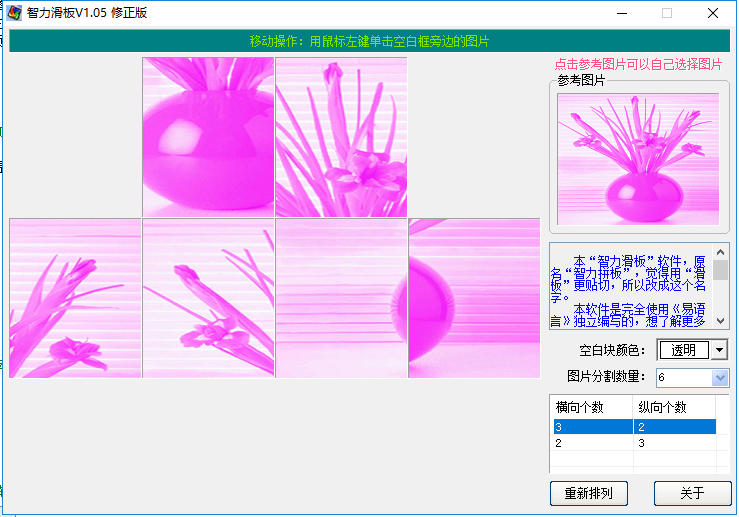Select the 3 by 2 layout row

632,427
